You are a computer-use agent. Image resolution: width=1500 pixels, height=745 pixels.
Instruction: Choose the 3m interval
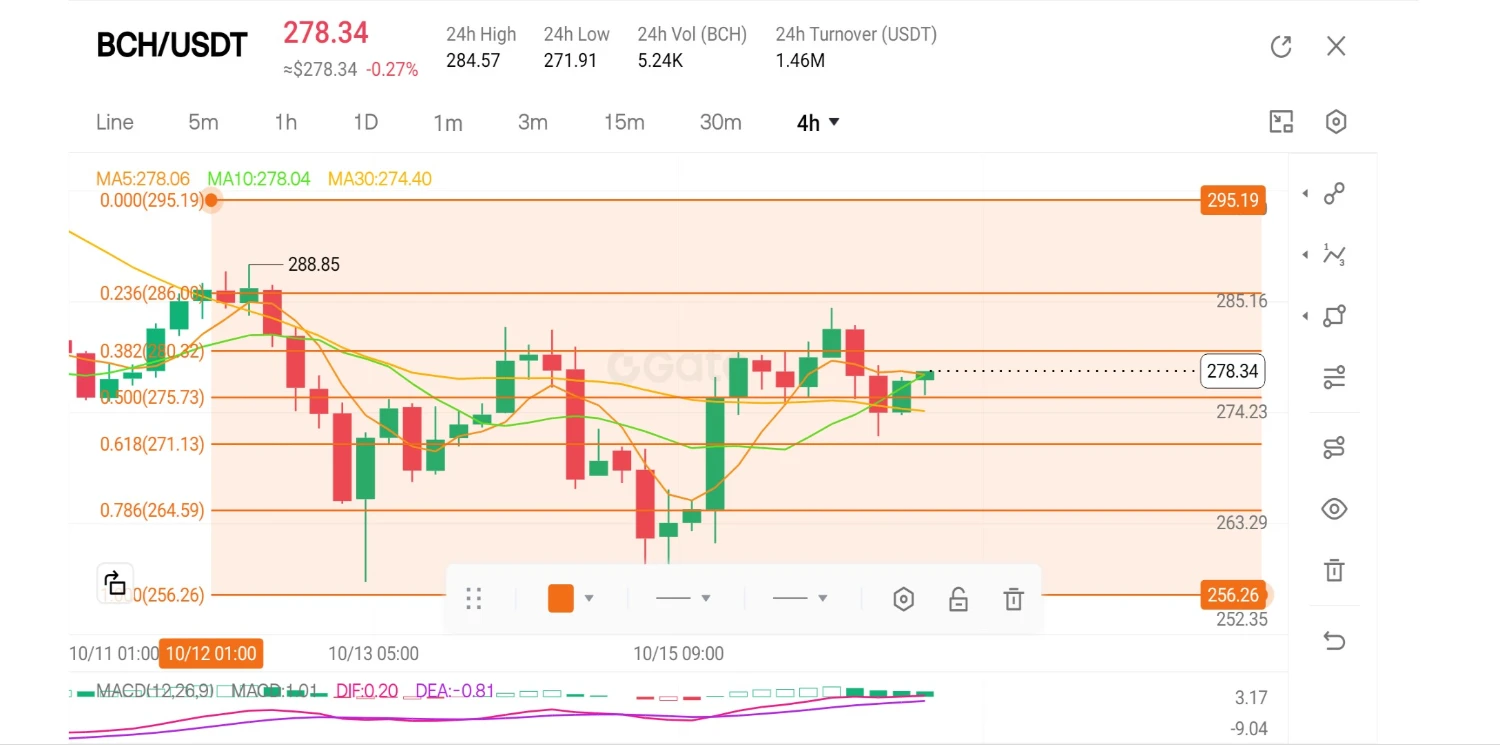(533, 122)
